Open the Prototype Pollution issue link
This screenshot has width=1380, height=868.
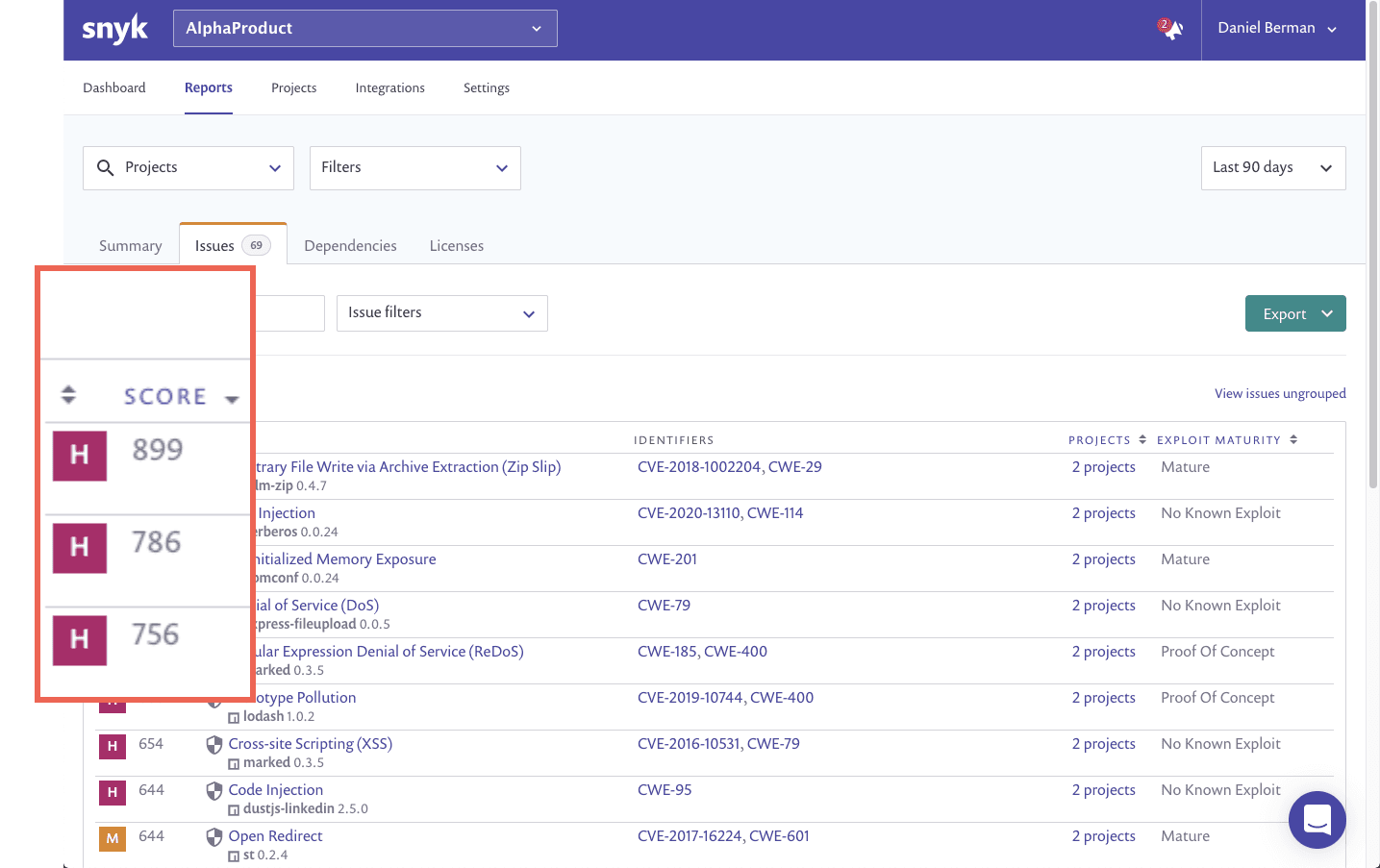(x=306, y=698)
